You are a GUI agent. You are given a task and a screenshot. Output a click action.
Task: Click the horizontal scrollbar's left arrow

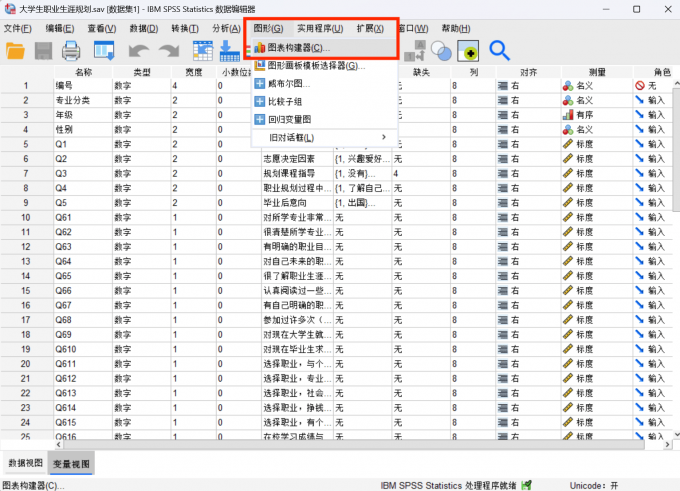pyautogui.click(x=59, y=444)
